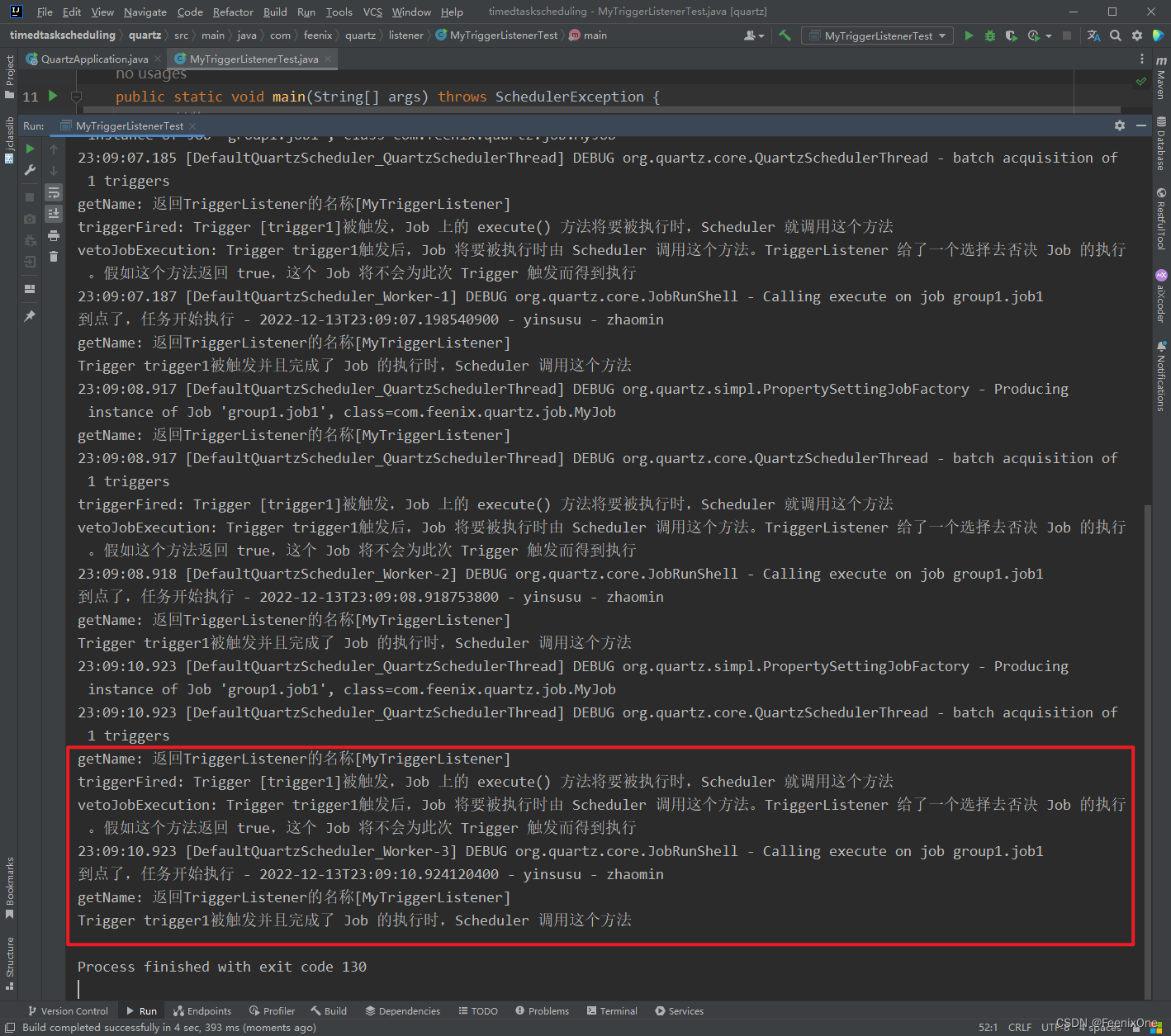This screenshot has width=1171, height=1036.
Task: Open editor tabs more options menu
Action: pos(1142,59)
